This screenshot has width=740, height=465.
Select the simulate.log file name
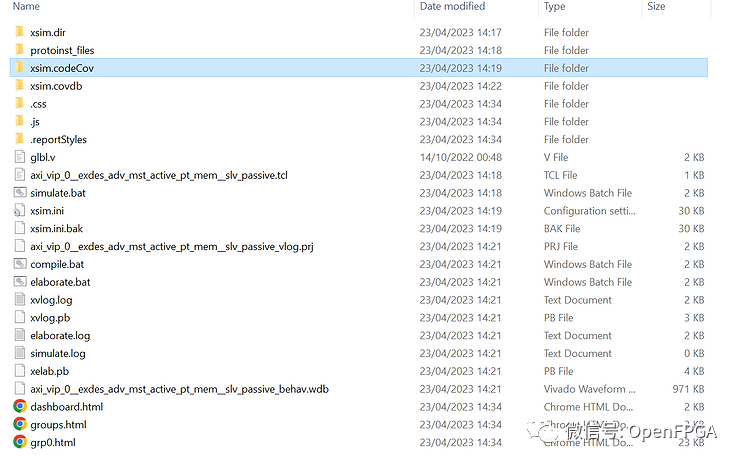pos(58,354)
